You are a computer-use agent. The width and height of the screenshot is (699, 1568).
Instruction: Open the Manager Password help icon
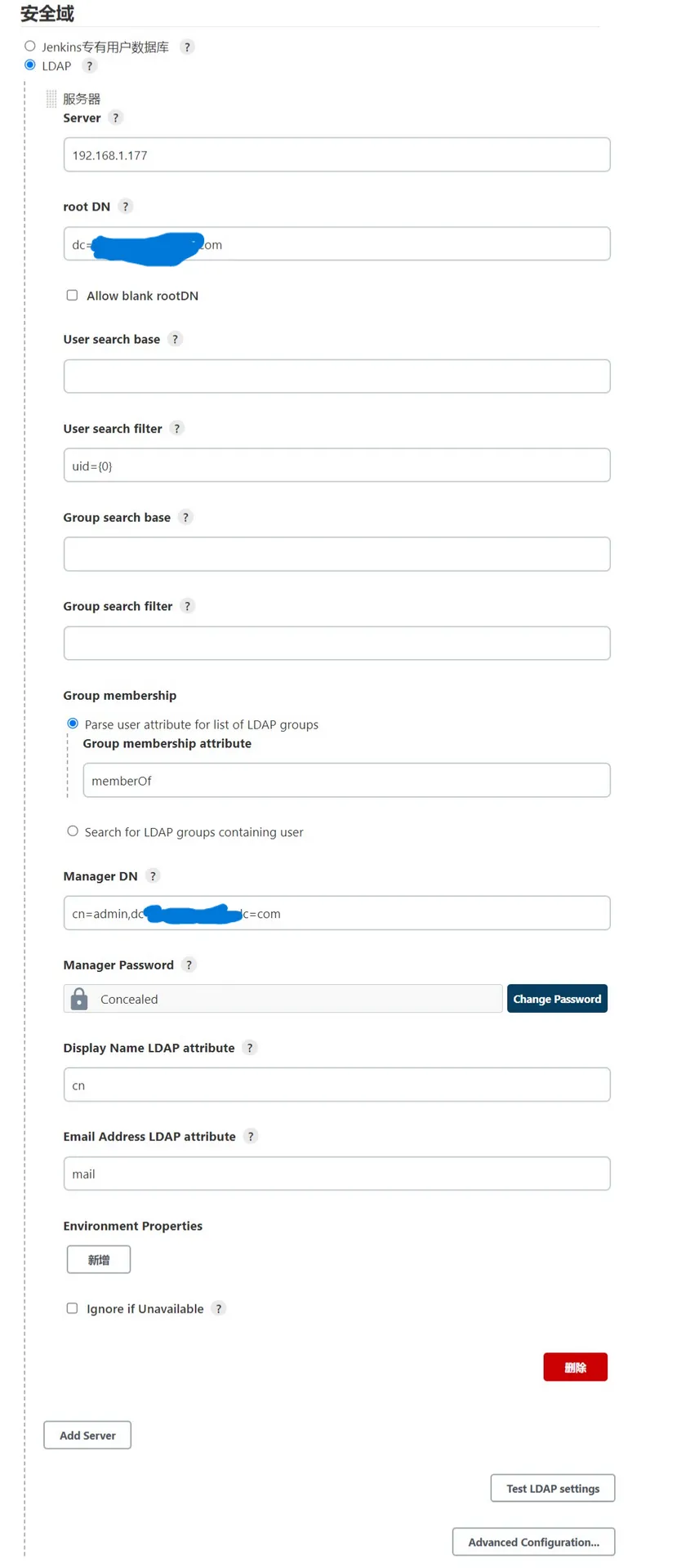pos(188,964)
